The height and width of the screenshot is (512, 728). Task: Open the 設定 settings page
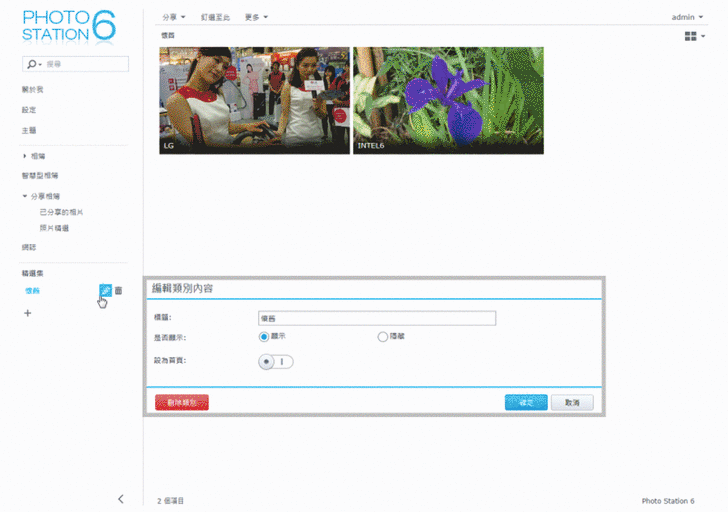click(29, 110)
